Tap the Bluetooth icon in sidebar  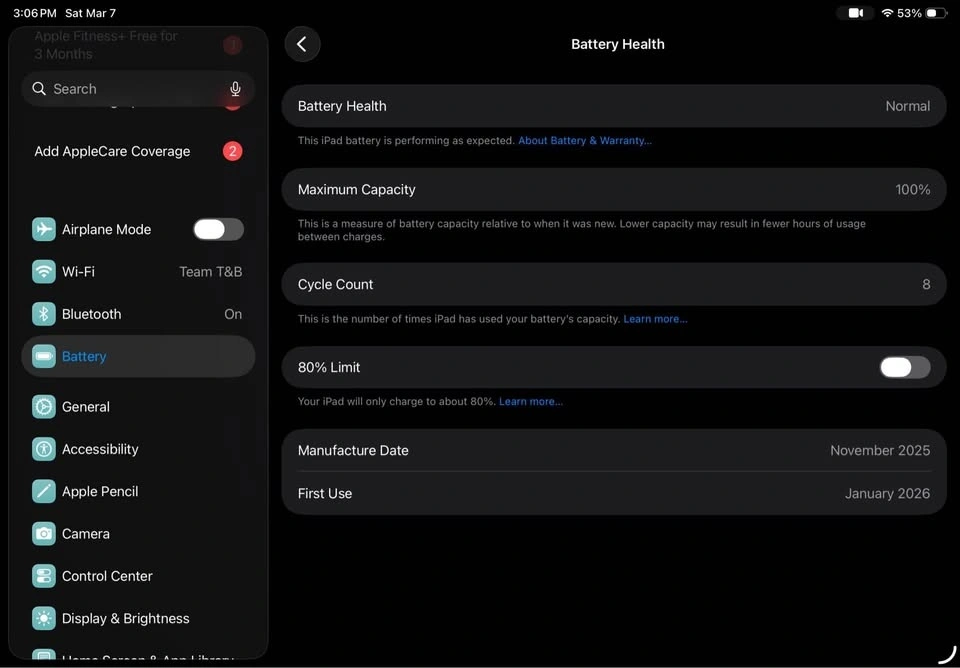point(44,314)
